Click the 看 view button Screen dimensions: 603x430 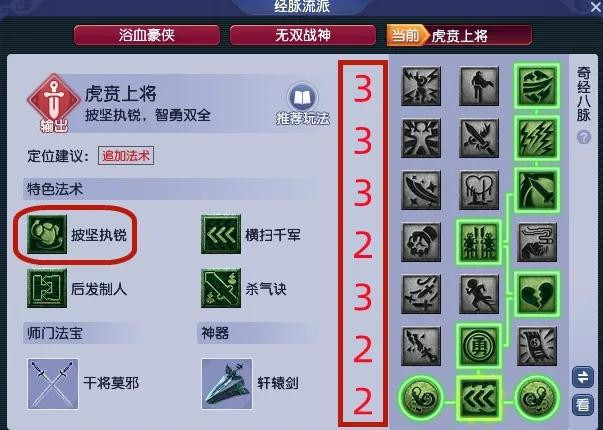(x=583, y=405)
